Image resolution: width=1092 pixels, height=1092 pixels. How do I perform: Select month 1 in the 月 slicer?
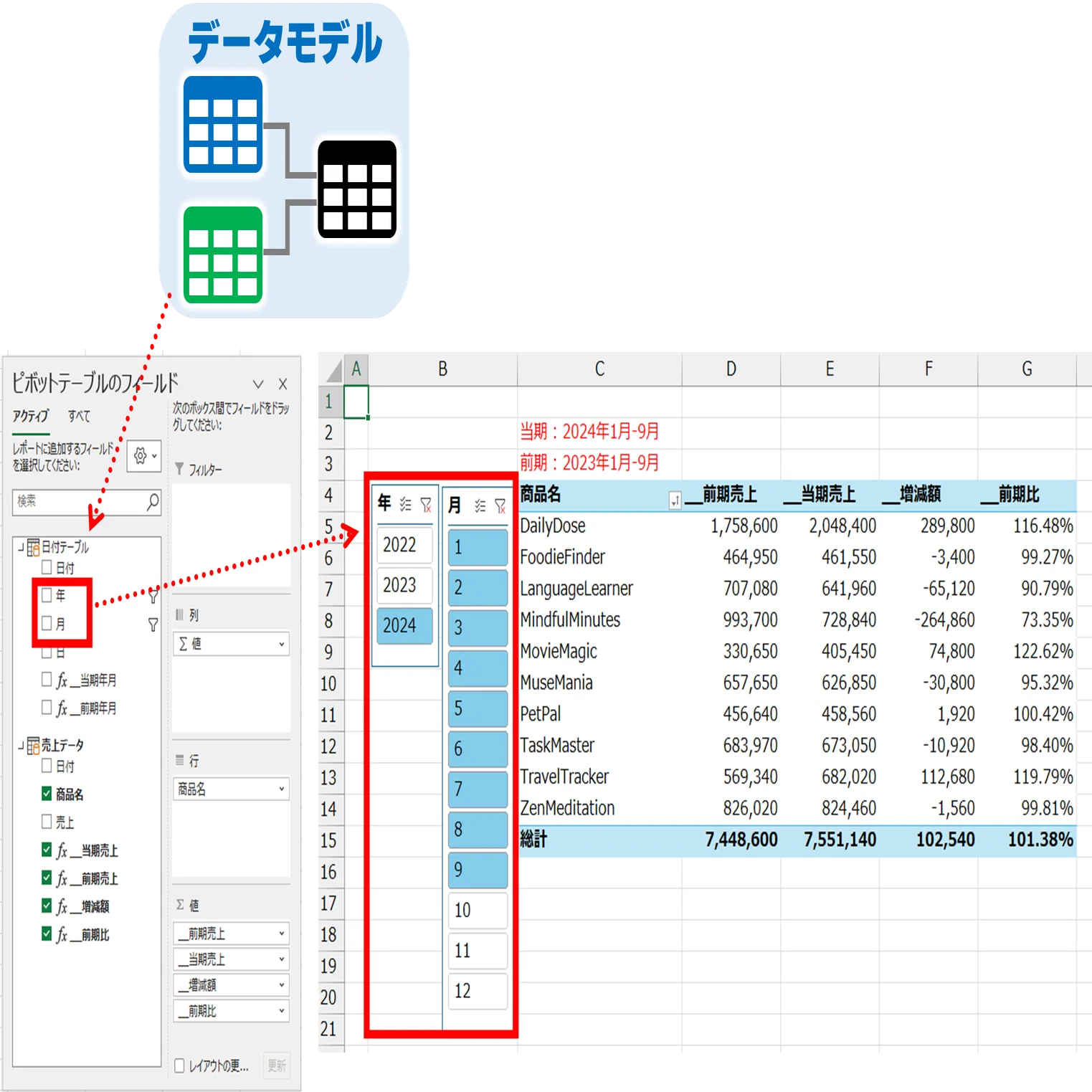(478, 548)
